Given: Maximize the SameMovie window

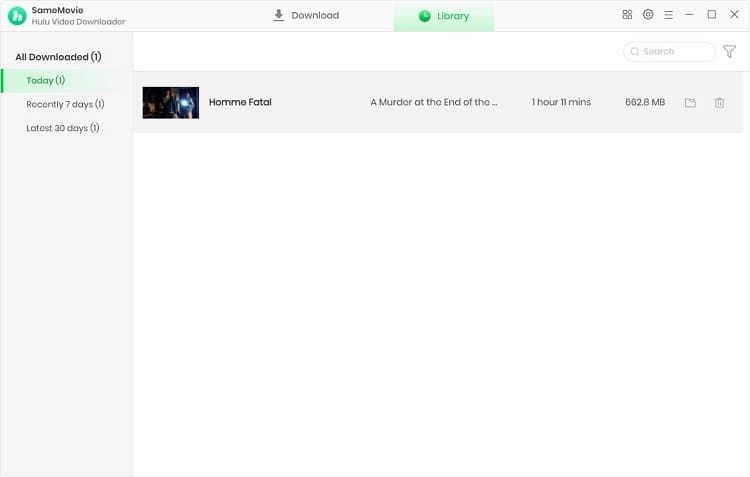Looking at the screenshot, I should 712,15.
